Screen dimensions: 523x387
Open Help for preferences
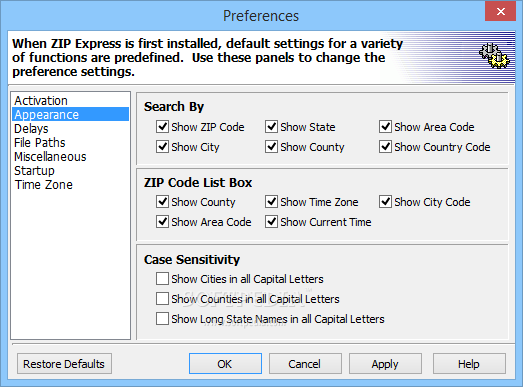(469, 364)
